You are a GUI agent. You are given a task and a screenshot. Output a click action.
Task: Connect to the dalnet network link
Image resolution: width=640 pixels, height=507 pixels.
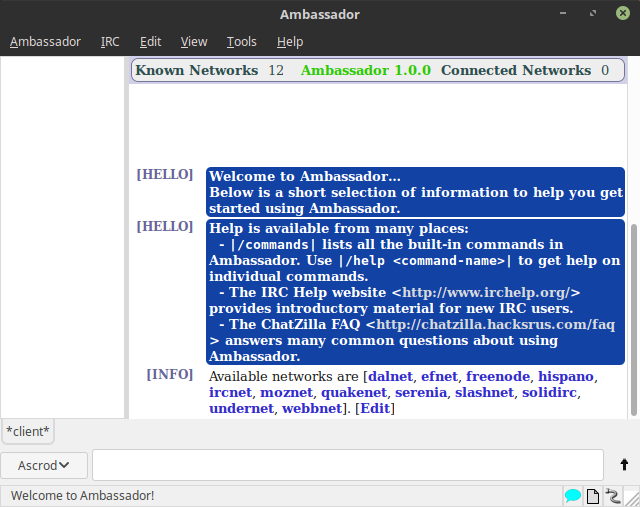click(390, 376)
